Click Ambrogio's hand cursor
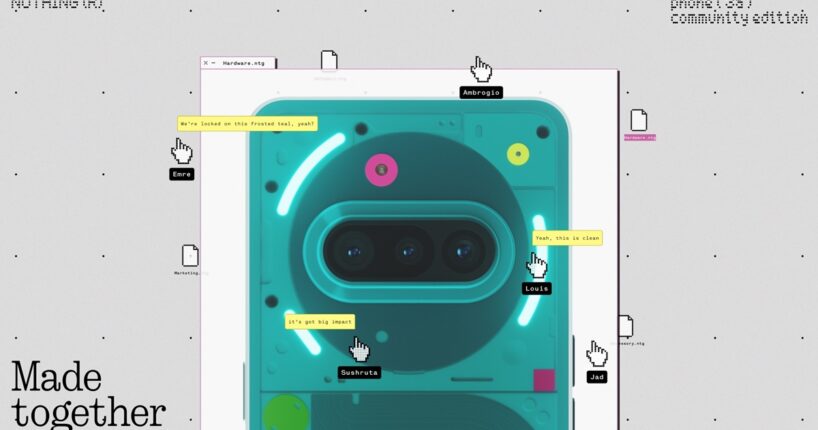Image resolution: width=818 pixels, height=430 pixels. click(x=481, y=69)
